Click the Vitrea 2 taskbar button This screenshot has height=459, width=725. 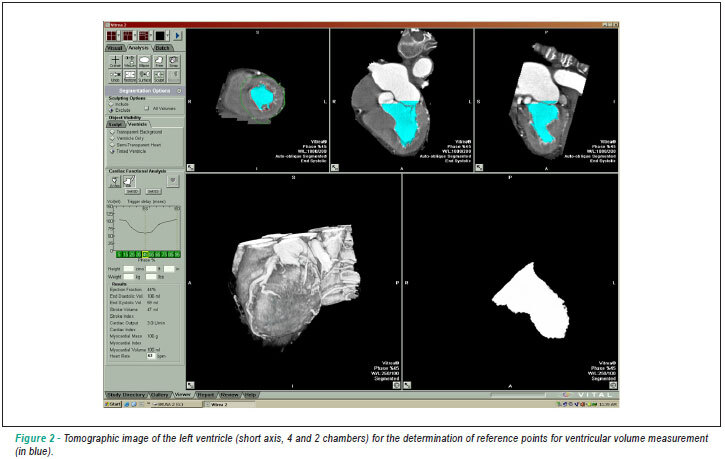click(229, 404)
